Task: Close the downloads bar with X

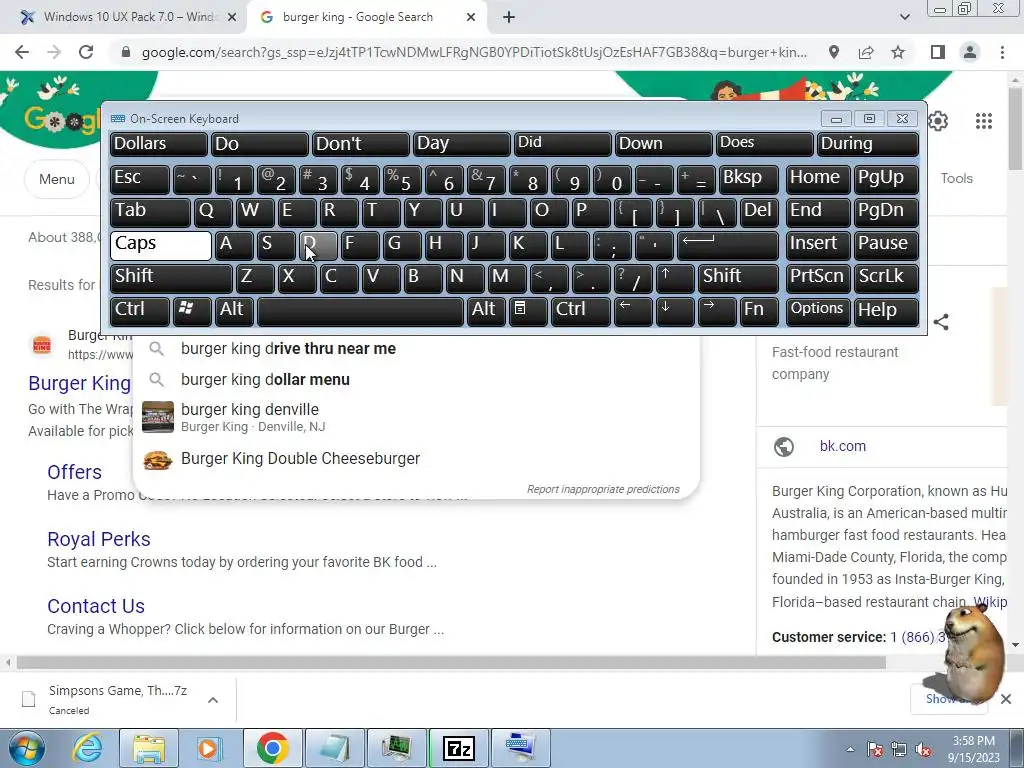Action: (1006, 699)
